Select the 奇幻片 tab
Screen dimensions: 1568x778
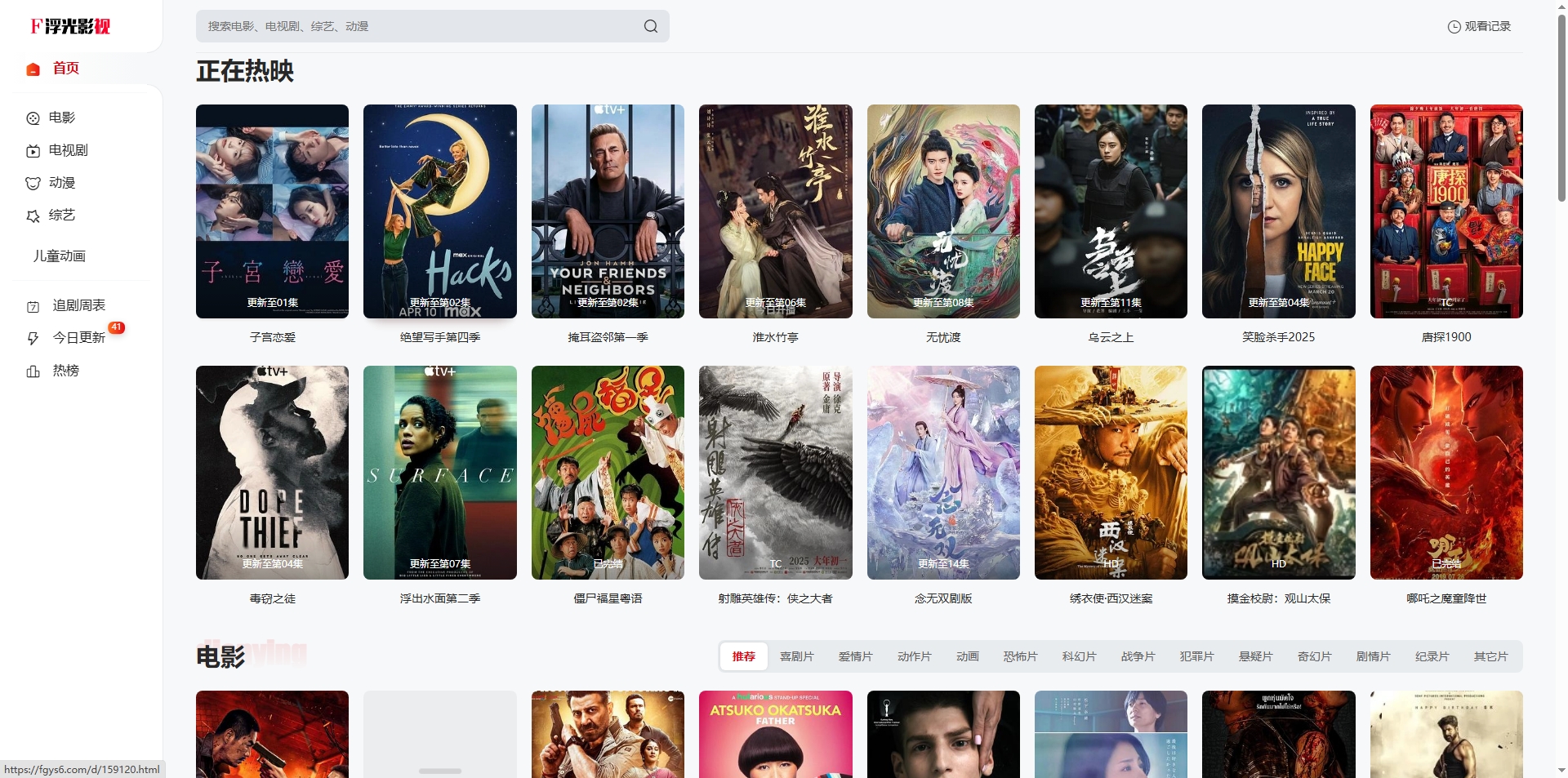[x=1315, y=656]
